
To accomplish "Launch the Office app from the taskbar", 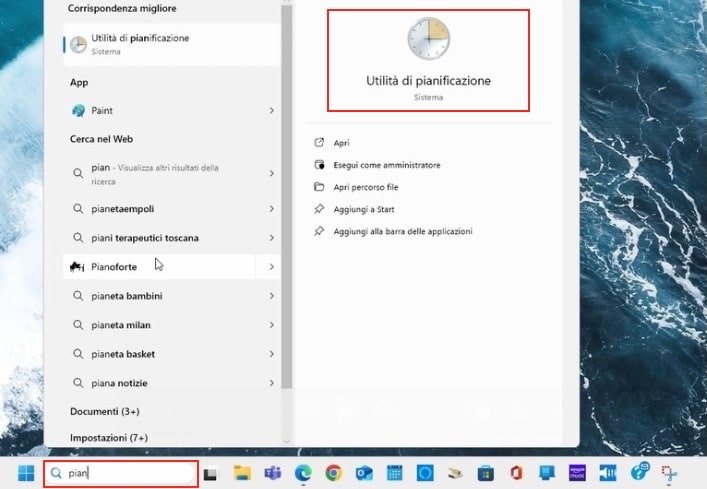I will coord(516,473).
